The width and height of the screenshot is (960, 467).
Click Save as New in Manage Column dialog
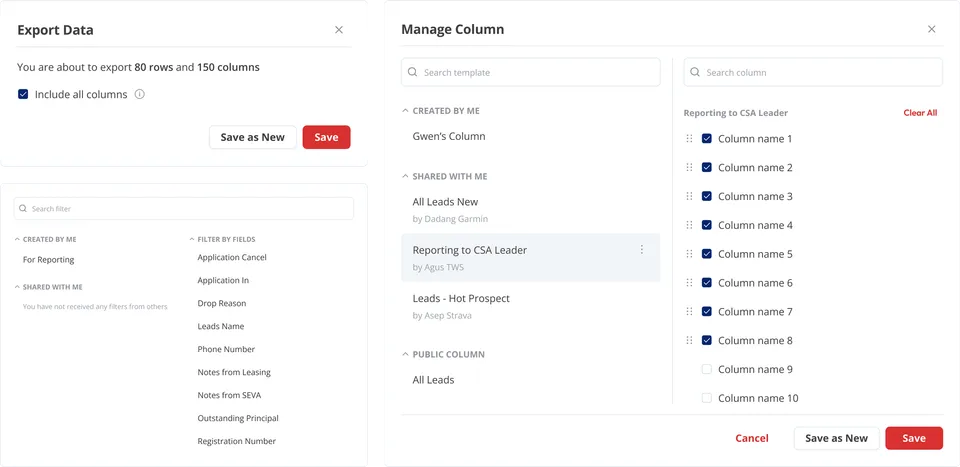[836, 438]
